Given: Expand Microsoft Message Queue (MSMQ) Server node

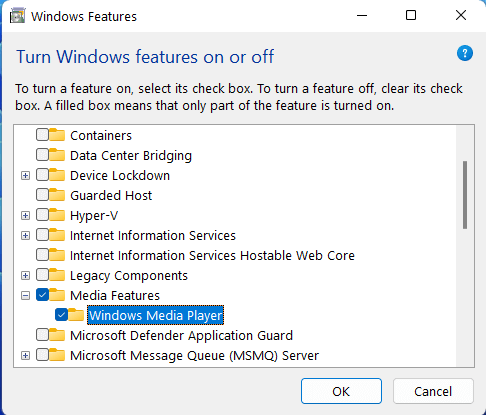Looking at the screenshot, I should 25,356.
